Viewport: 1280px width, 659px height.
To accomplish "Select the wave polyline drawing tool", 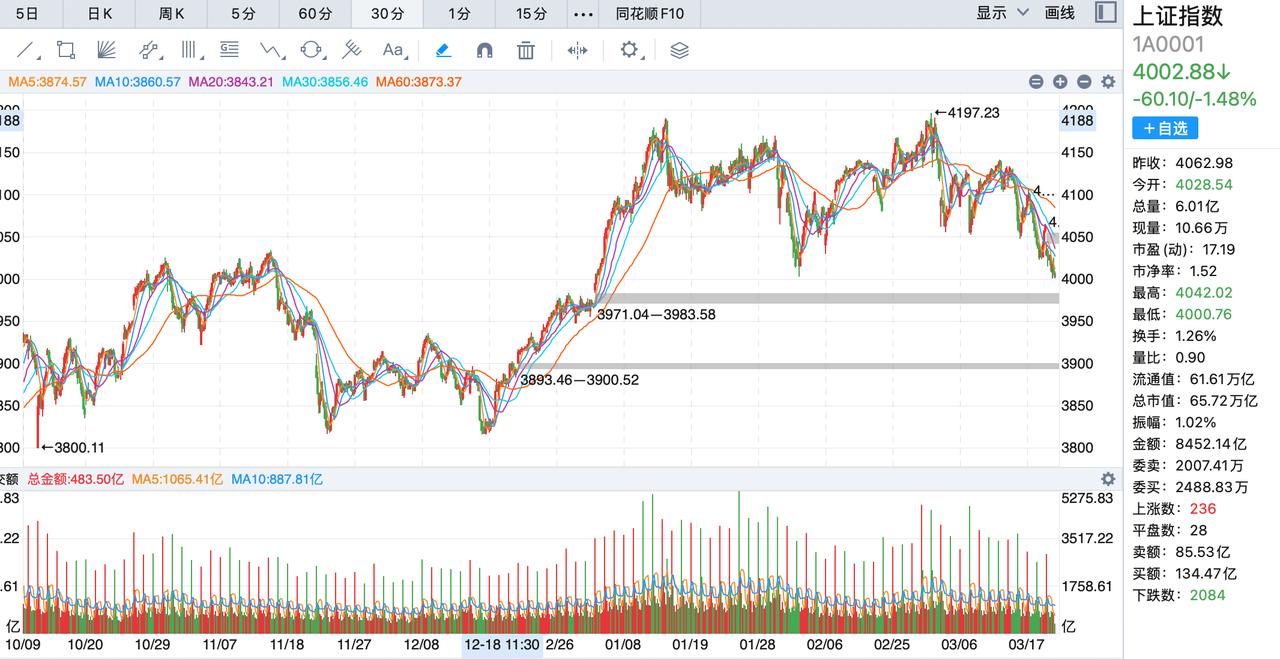I will [x=271, y=50].
